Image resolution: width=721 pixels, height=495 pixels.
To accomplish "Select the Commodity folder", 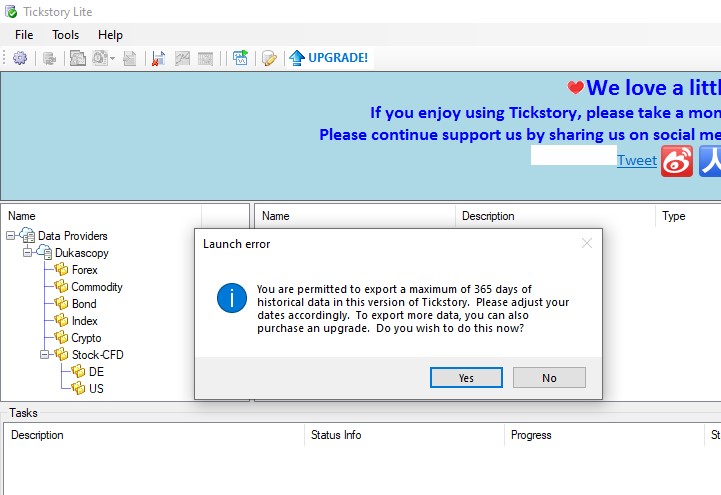I will 97,287.
